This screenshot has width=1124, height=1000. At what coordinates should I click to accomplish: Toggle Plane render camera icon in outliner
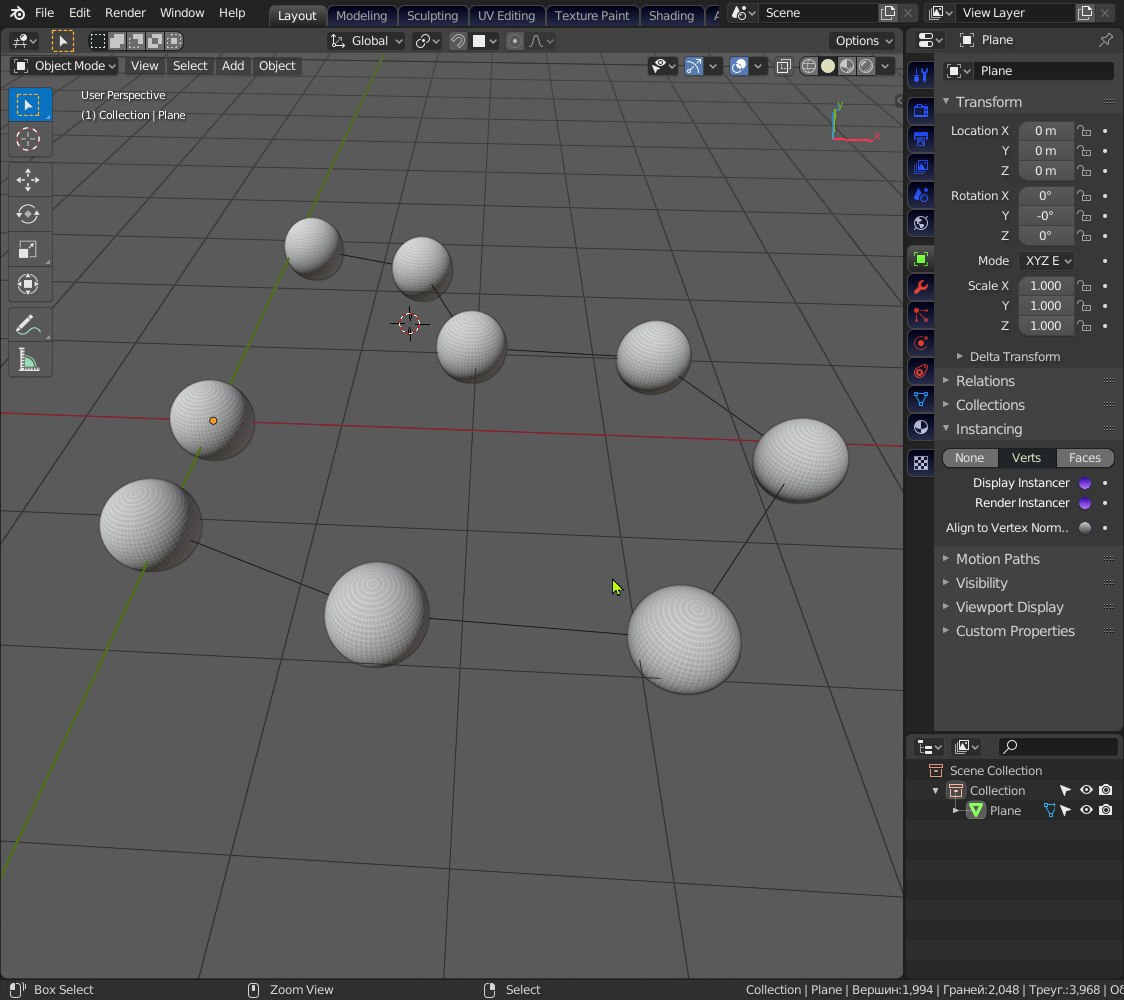click(x=1106, y=810)
